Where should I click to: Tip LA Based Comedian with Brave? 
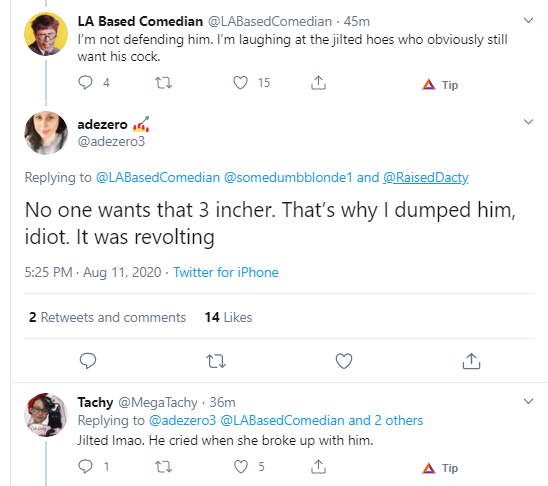pos(440,85)
